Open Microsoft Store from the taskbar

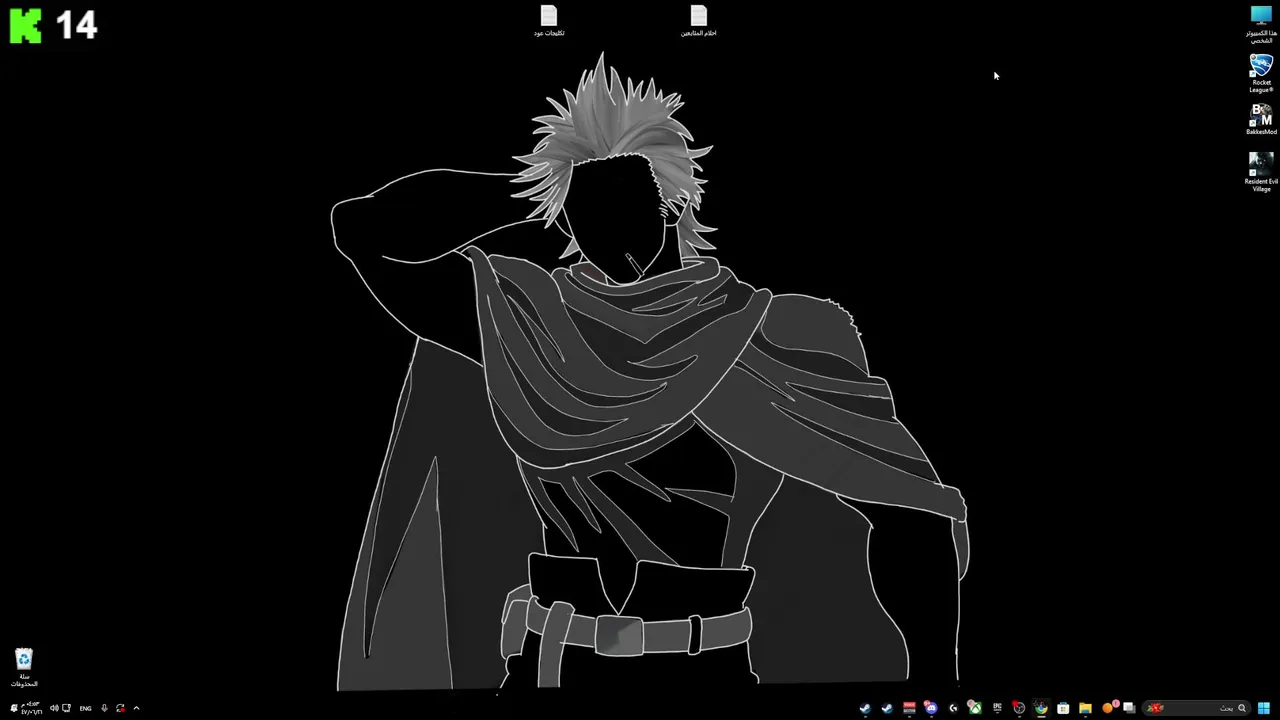[1063, 708]
